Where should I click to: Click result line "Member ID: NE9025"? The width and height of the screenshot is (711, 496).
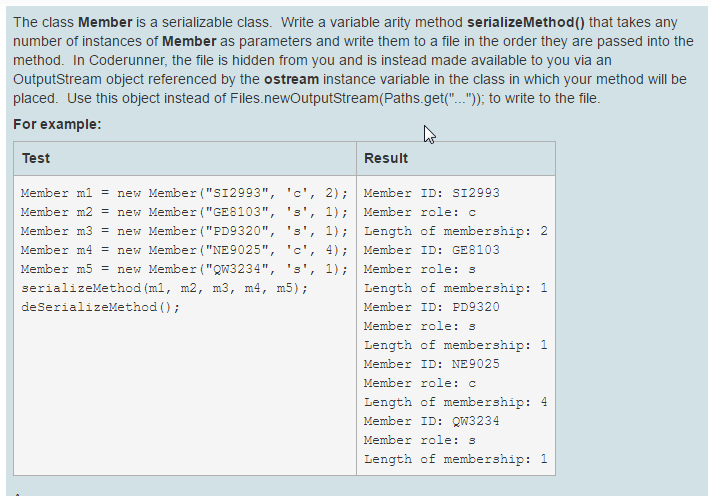[x=432, y=364]
